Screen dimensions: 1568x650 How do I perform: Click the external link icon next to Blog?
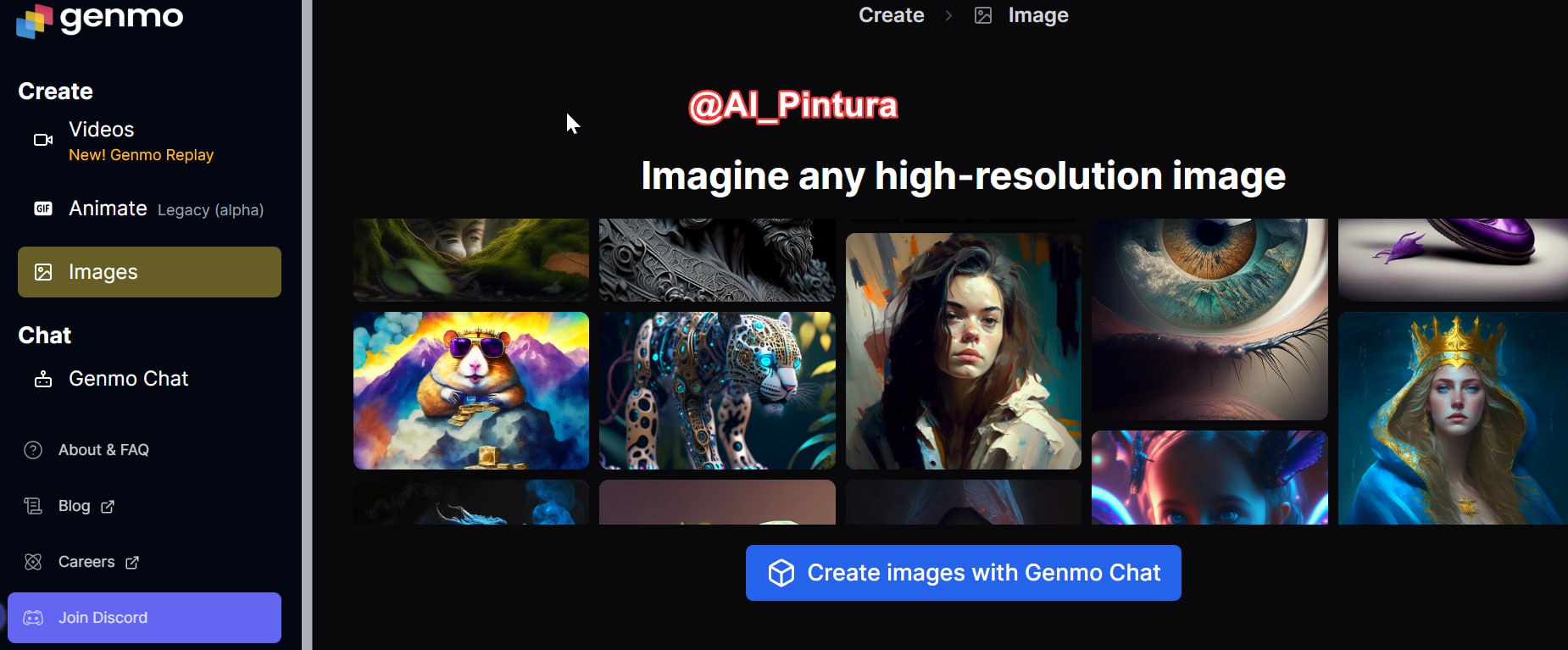tap(108, 507)
